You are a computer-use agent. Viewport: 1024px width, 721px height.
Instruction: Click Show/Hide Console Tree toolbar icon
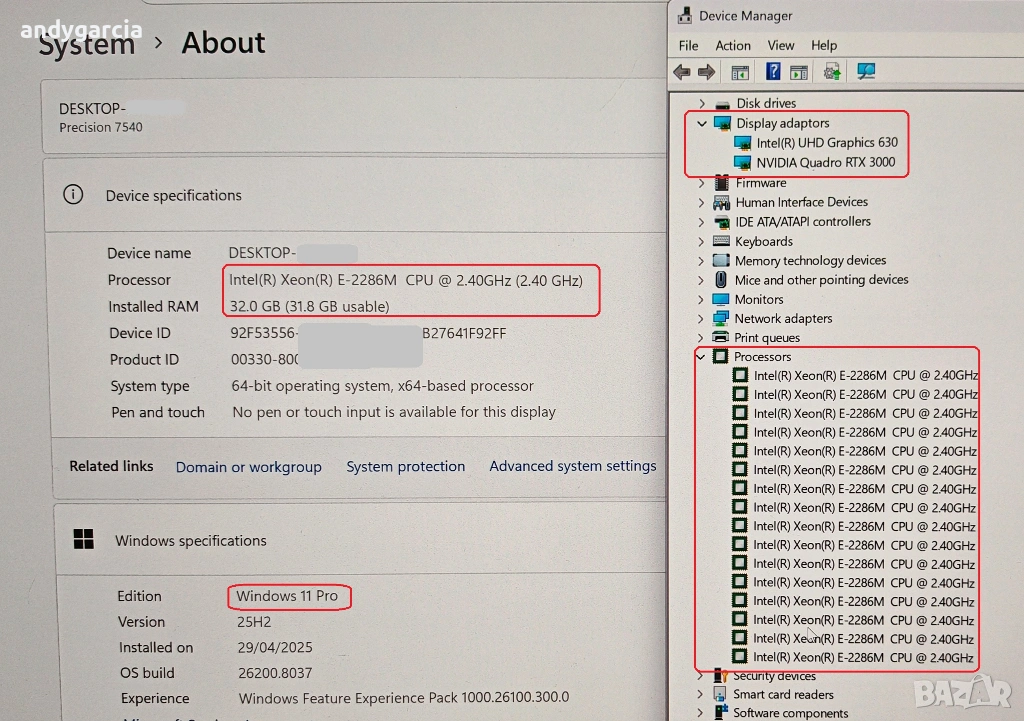(x=740, y=72)
